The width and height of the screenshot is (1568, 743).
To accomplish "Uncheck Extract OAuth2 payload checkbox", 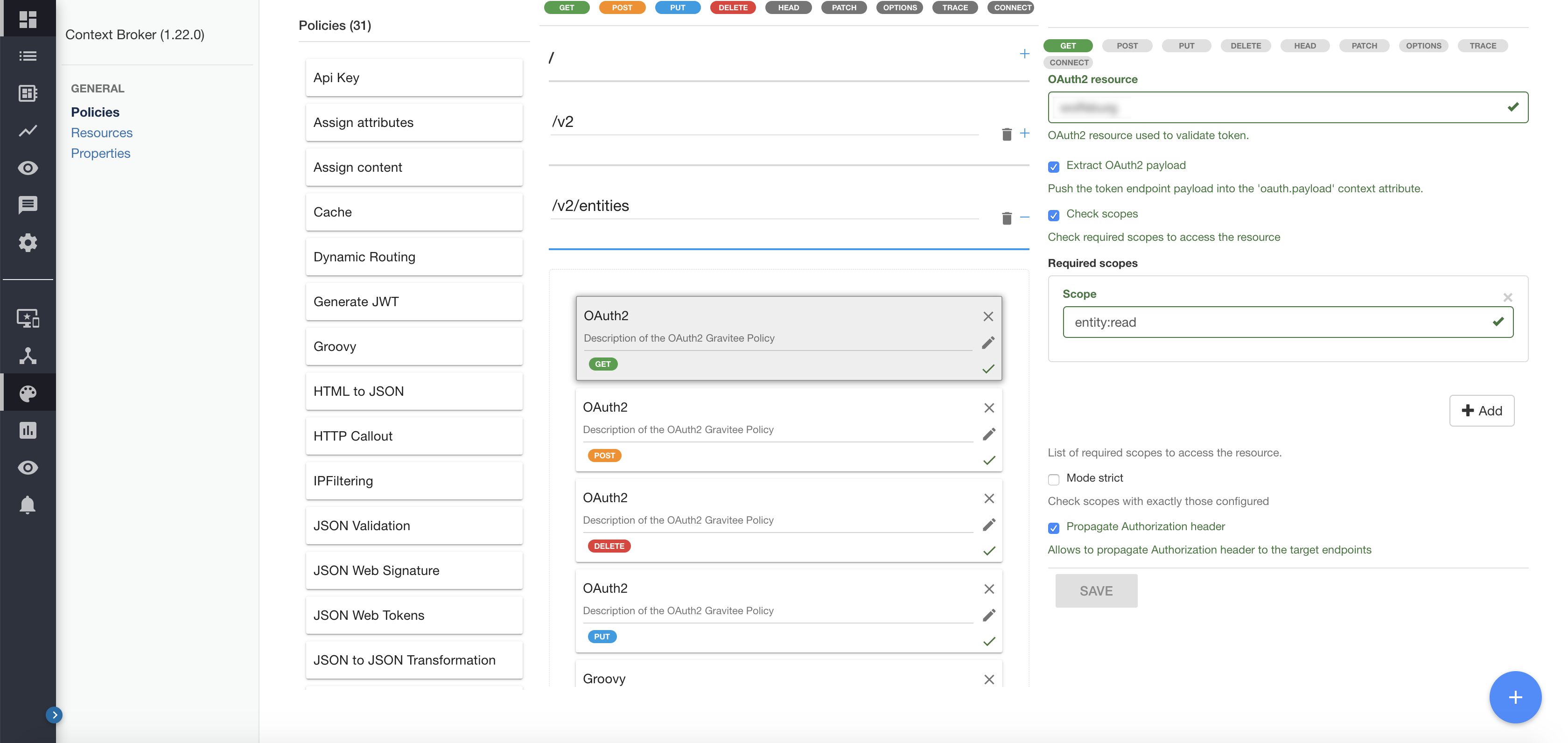I will [1054, 167].
